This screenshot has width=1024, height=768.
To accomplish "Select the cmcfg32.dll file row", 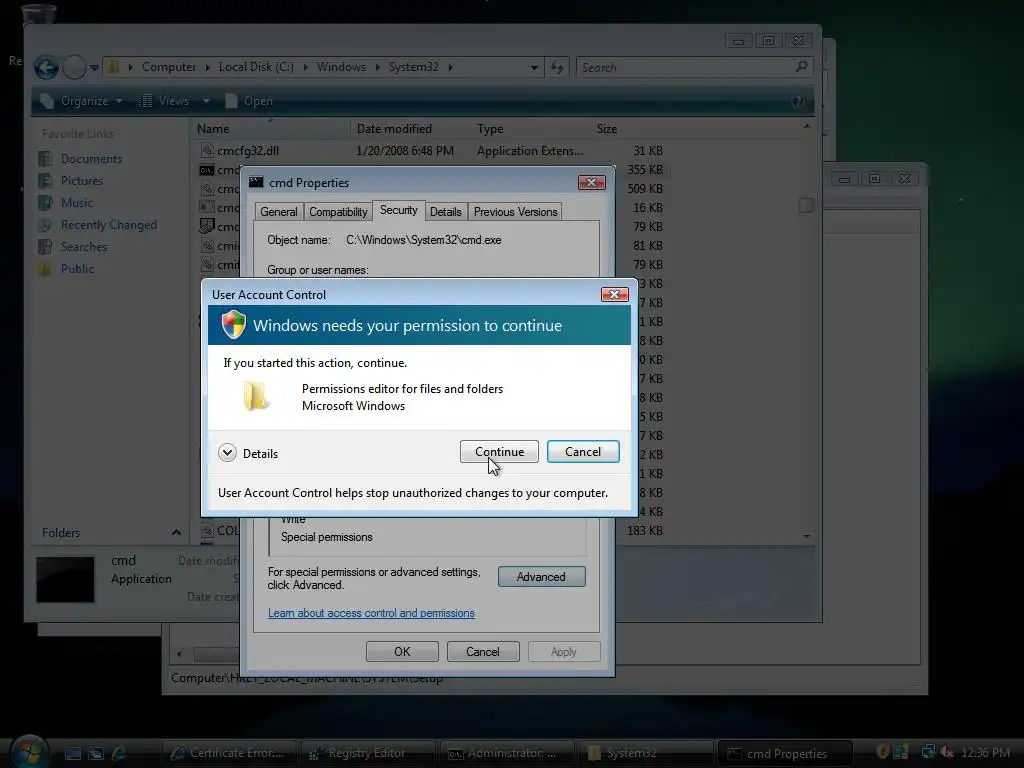I will coord(431,151).
